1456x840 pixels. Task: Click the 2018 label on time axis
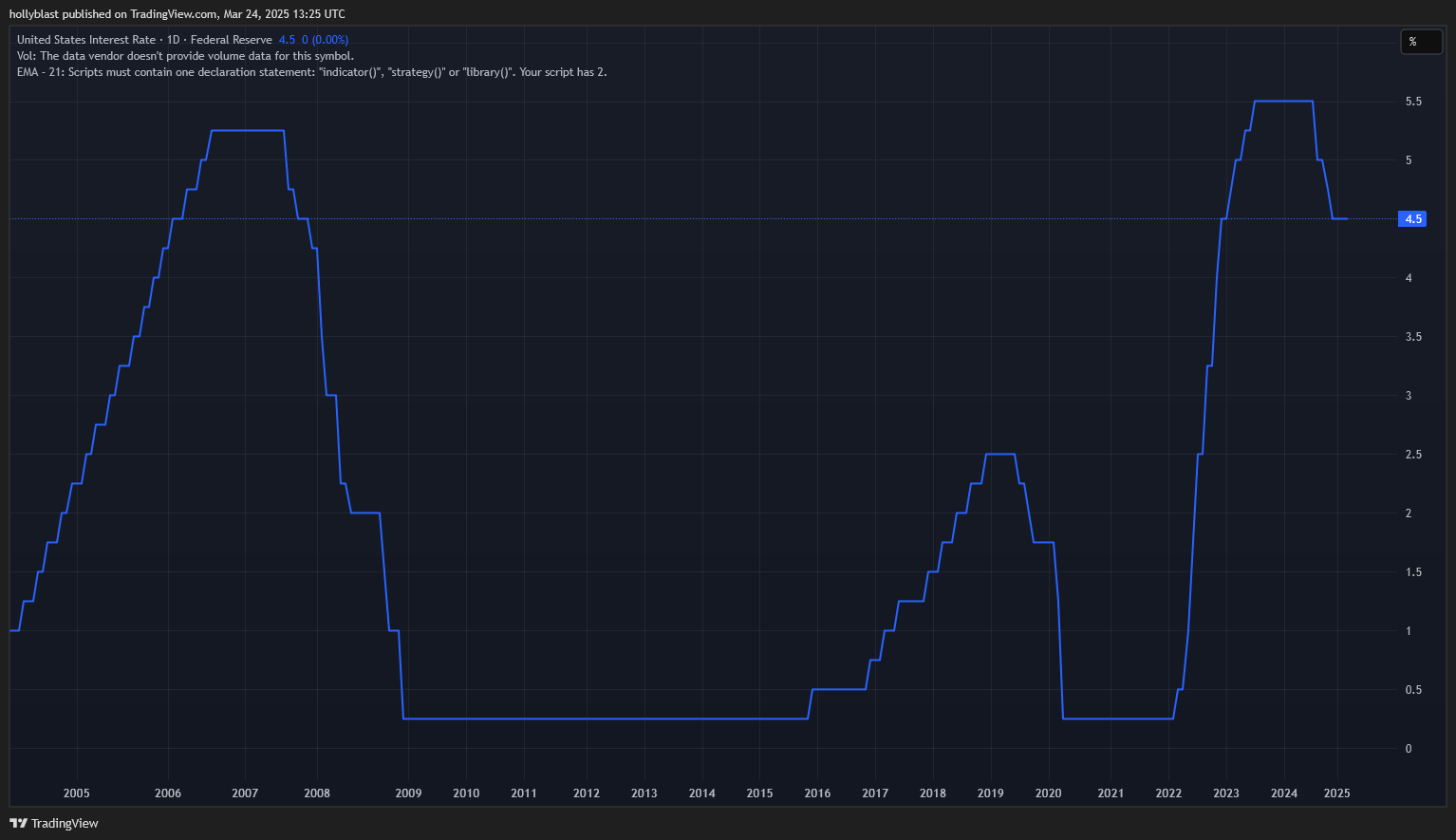tap(933, 793)
